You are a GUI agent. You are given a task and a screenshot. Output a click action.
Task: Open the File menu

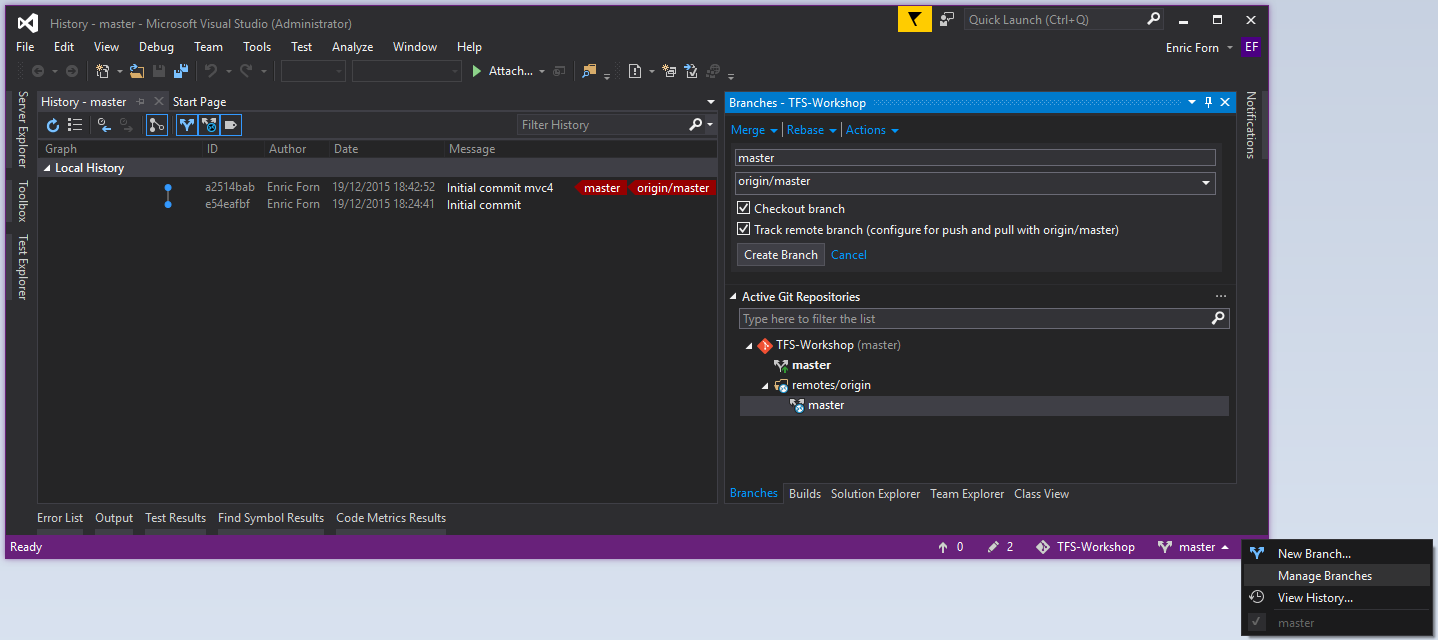25,47
